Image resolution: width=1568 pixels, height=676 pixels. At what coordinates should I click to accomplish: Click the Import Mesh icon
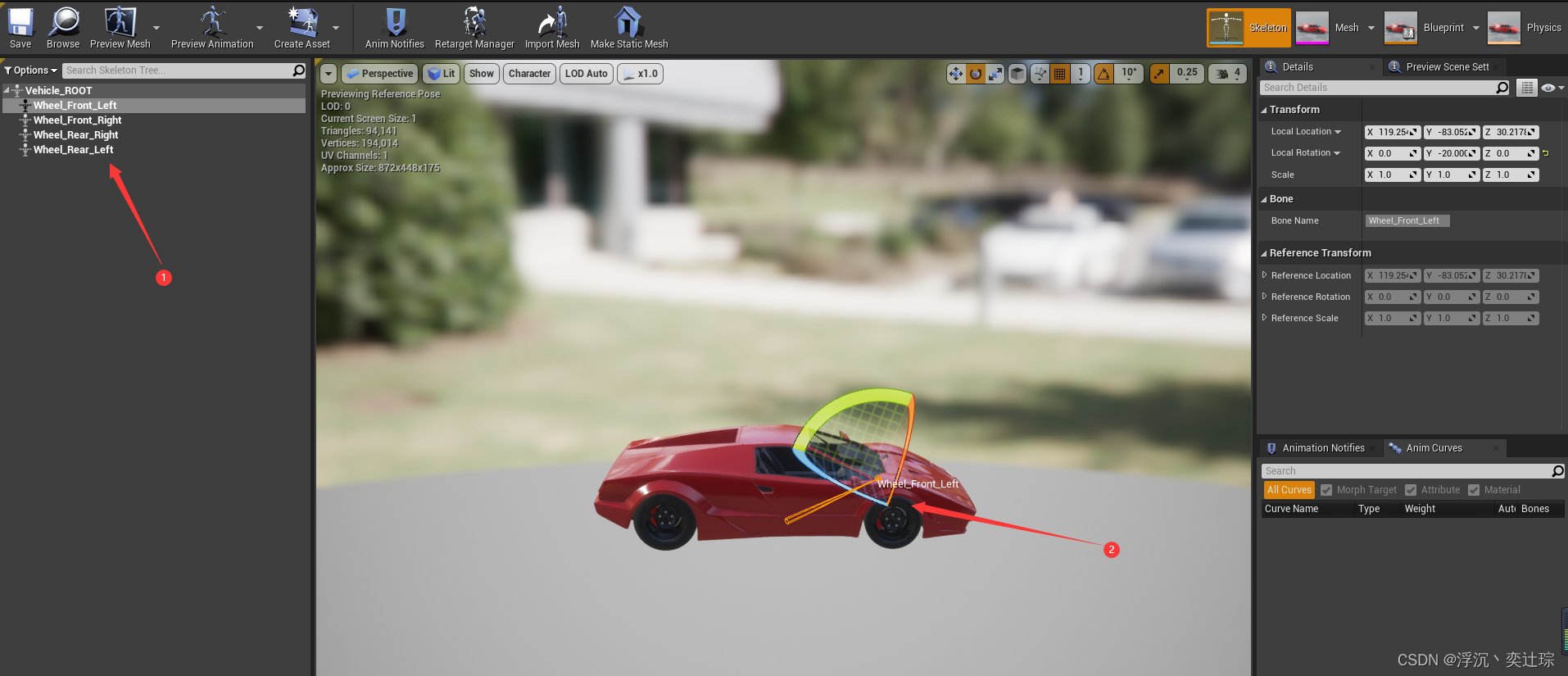click(552, 22)
